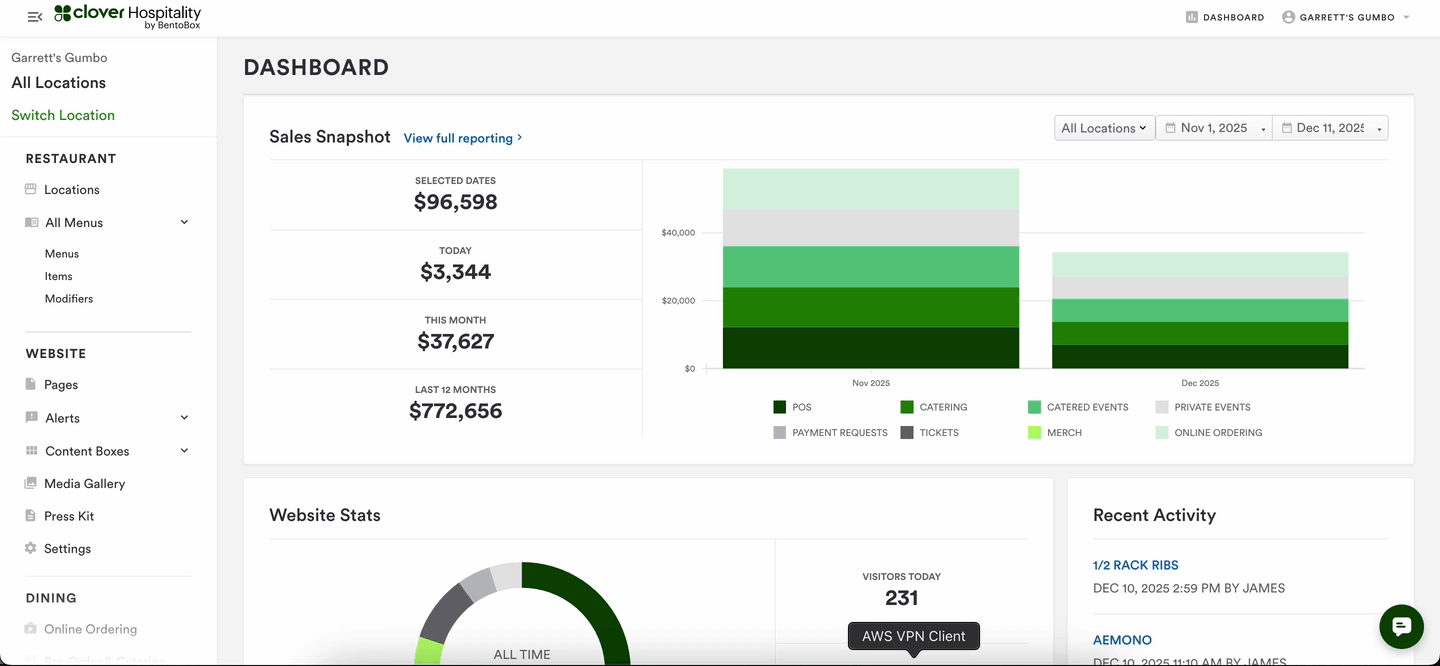Open Modifiers in the sidebar
Screen dimensions: 1440x666
click(x=69, y=299)
